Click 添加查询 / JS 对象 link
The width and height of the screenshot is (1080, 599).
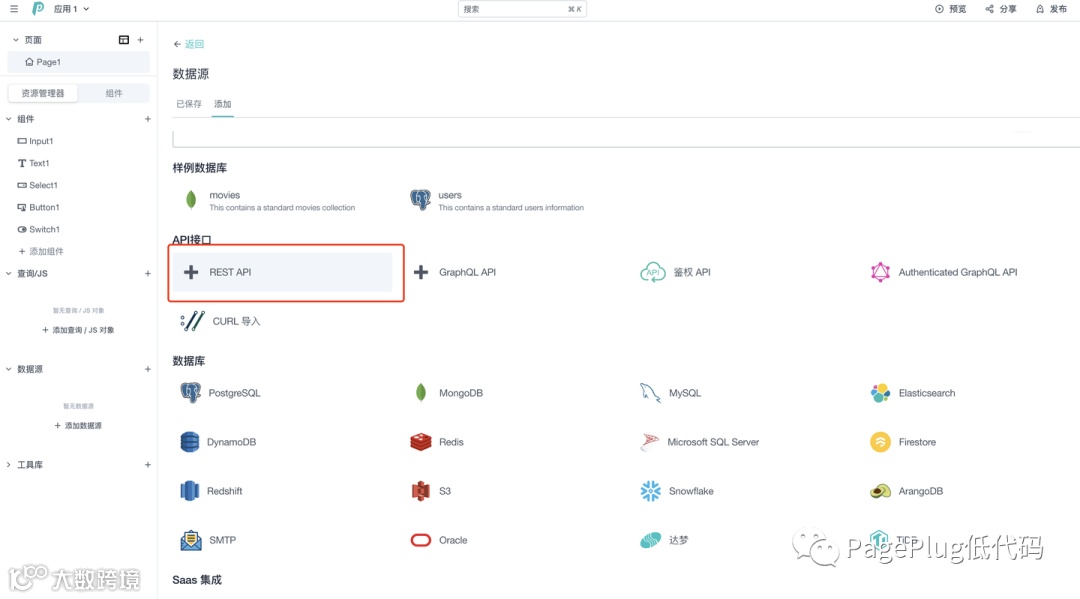pos(79,330)
